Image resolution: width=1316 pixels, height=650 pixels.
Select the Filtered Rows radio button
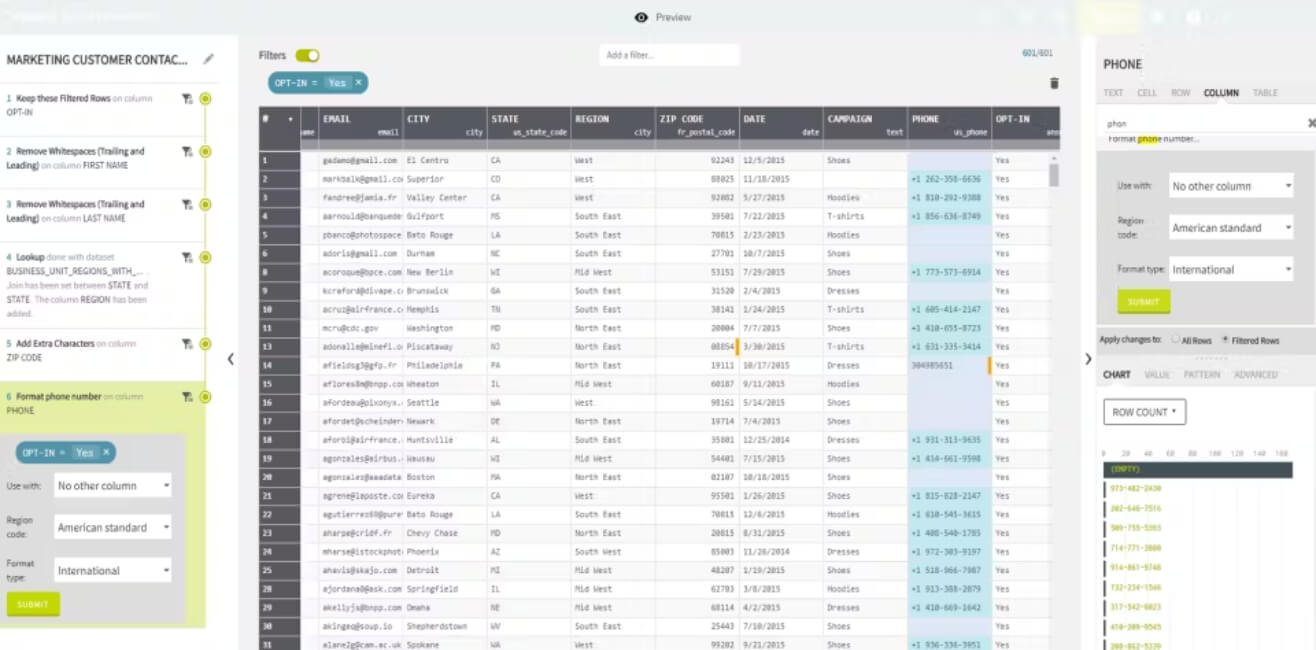pos(1226,340)
